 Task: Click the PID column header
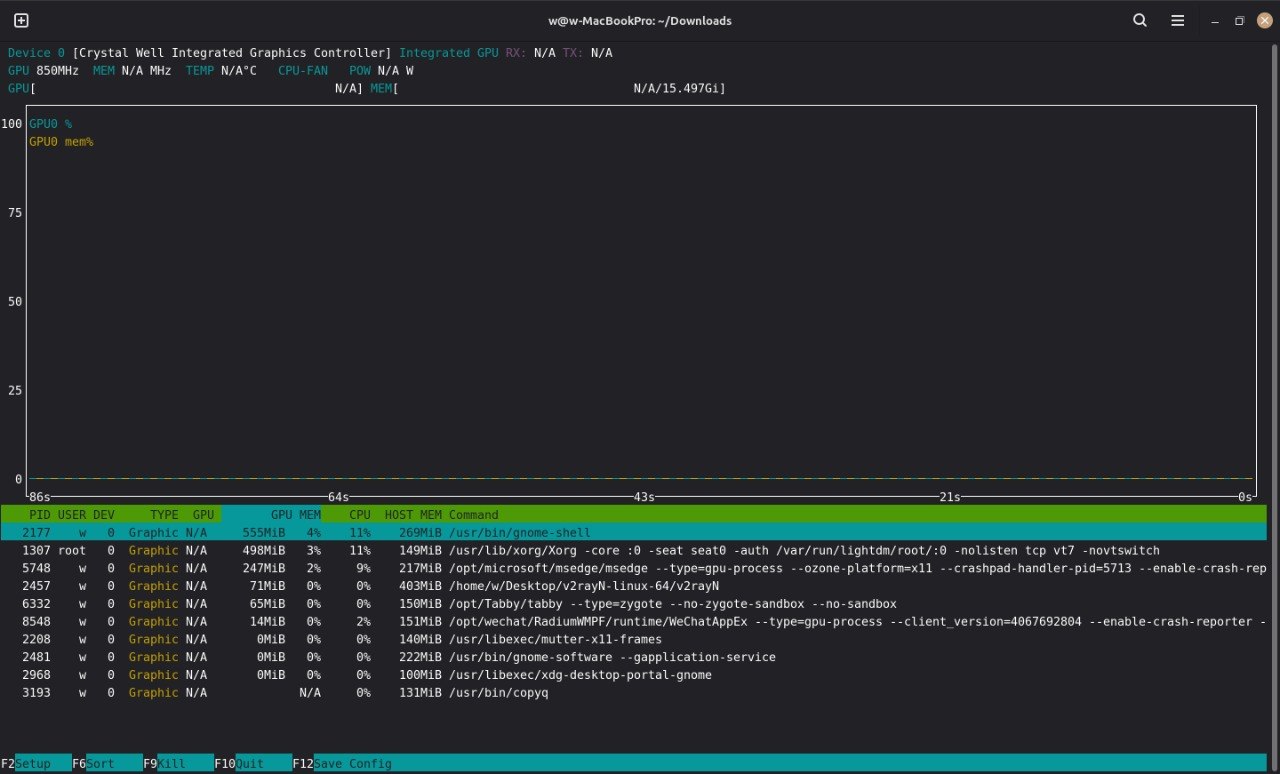tap(39, 515)
